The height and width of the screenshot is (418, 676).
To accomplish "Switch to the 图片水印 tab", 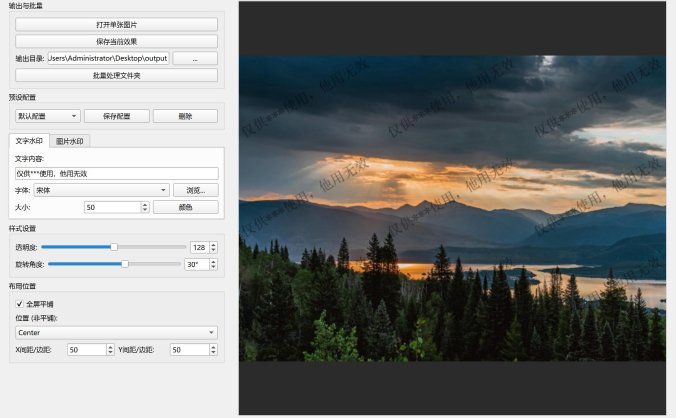I will click(69, 141).
